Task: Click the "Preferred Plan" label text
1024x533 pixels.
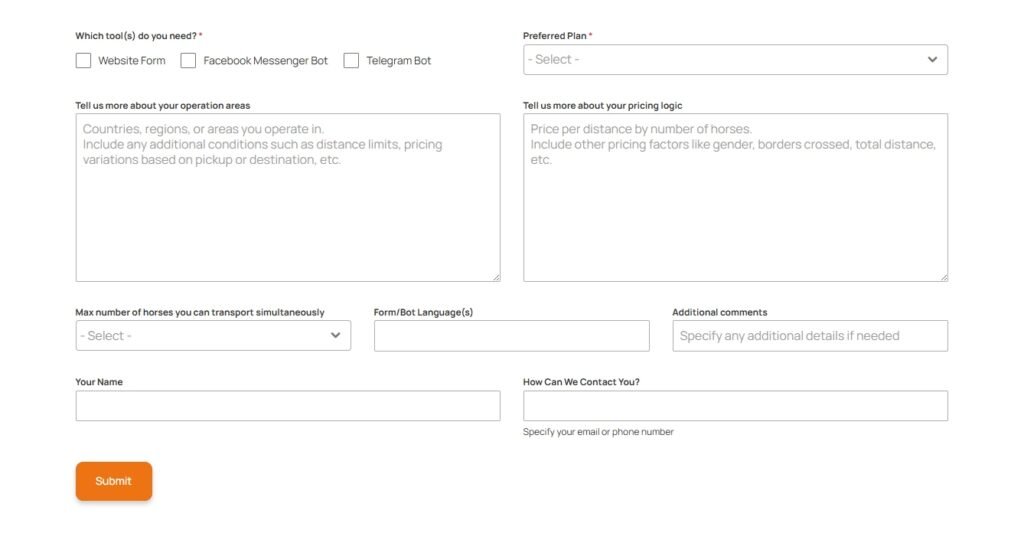Action: (554, 36)
